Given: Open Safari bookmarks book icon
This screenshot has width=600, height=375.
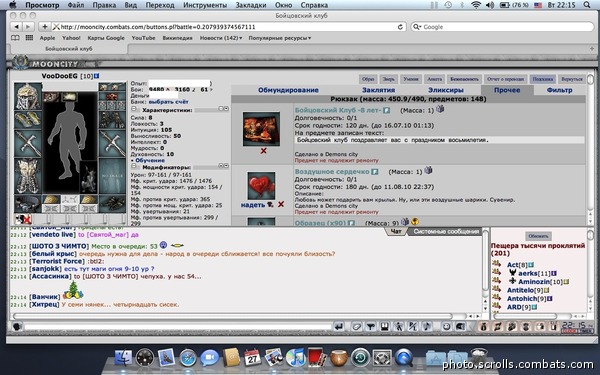Looking at the screenshot, I should [15, 38].
